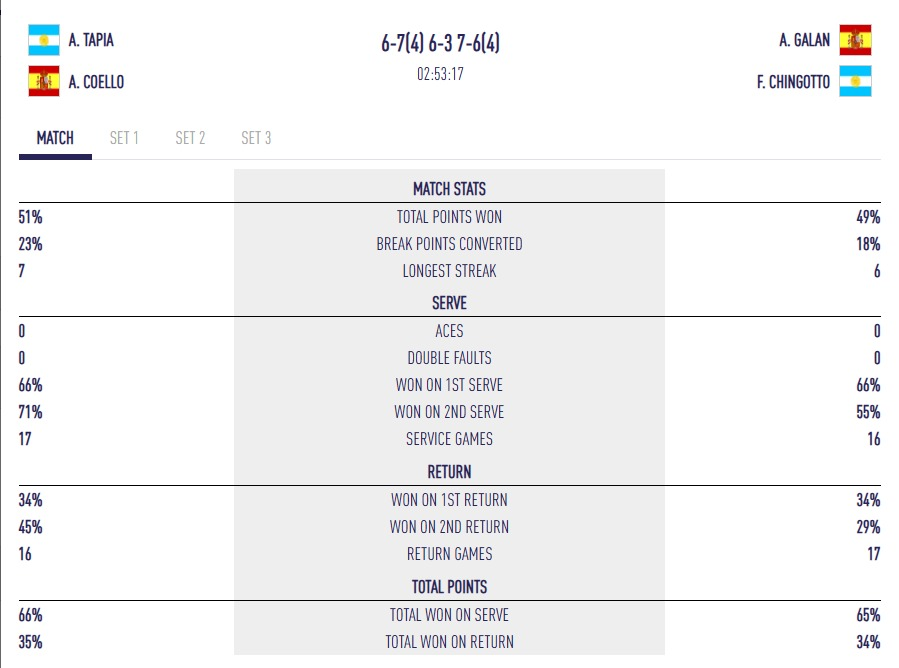
Task: Click the match score 6-7(4) 6-3 7-6(4)
Action: (x=449, y=44)
